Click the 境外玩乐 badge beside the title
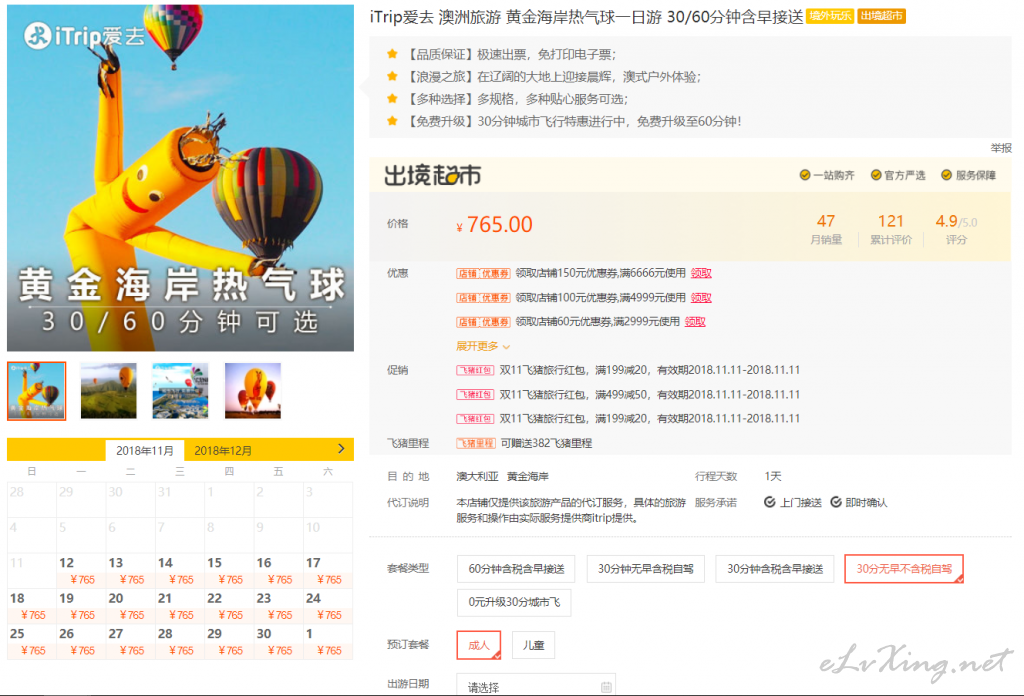The width and height of the screenshot is (1024, 696). coord(830,16)
